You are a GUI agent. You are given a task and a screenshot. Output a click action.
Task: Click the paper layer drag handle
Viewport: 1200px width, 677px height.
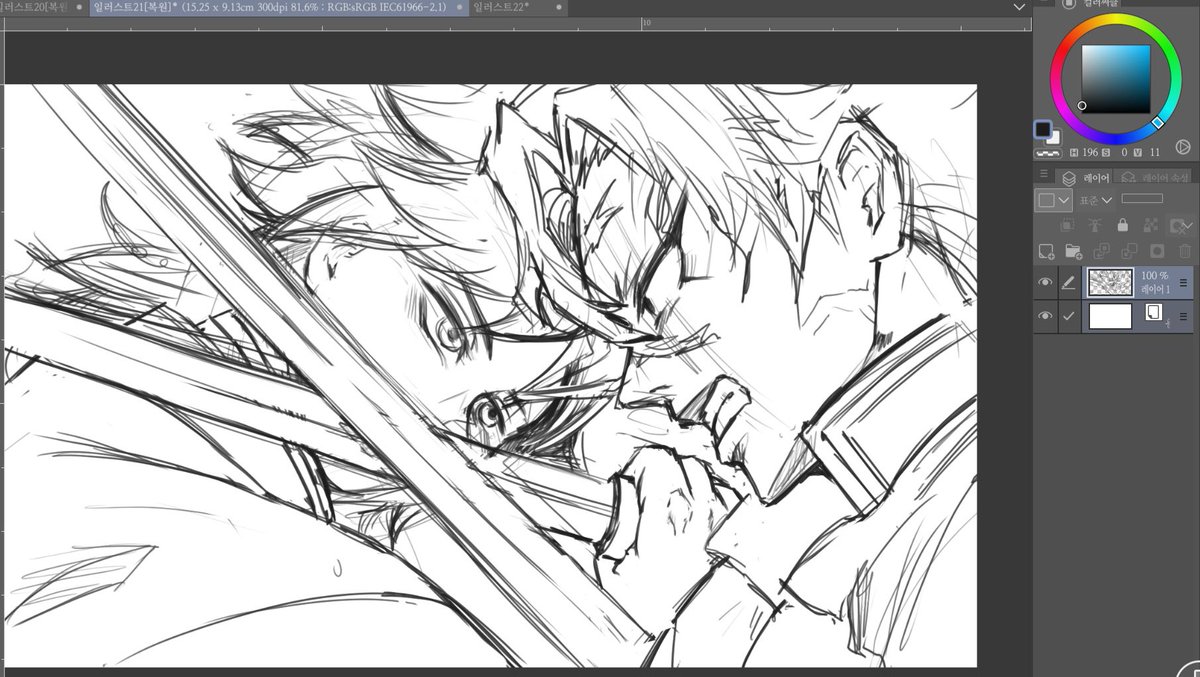pos(1184,316)
